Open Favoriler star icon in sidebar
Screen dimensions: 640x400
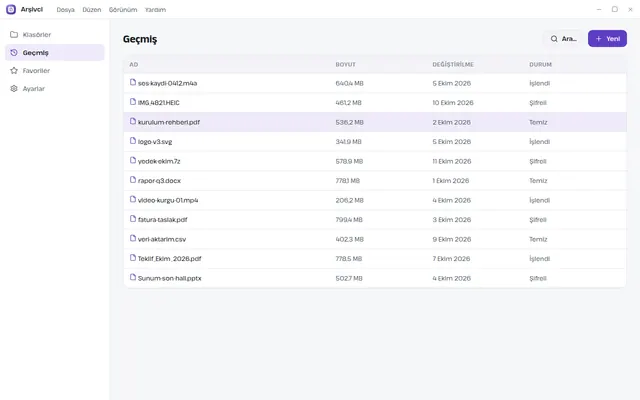tap(14, 71)
